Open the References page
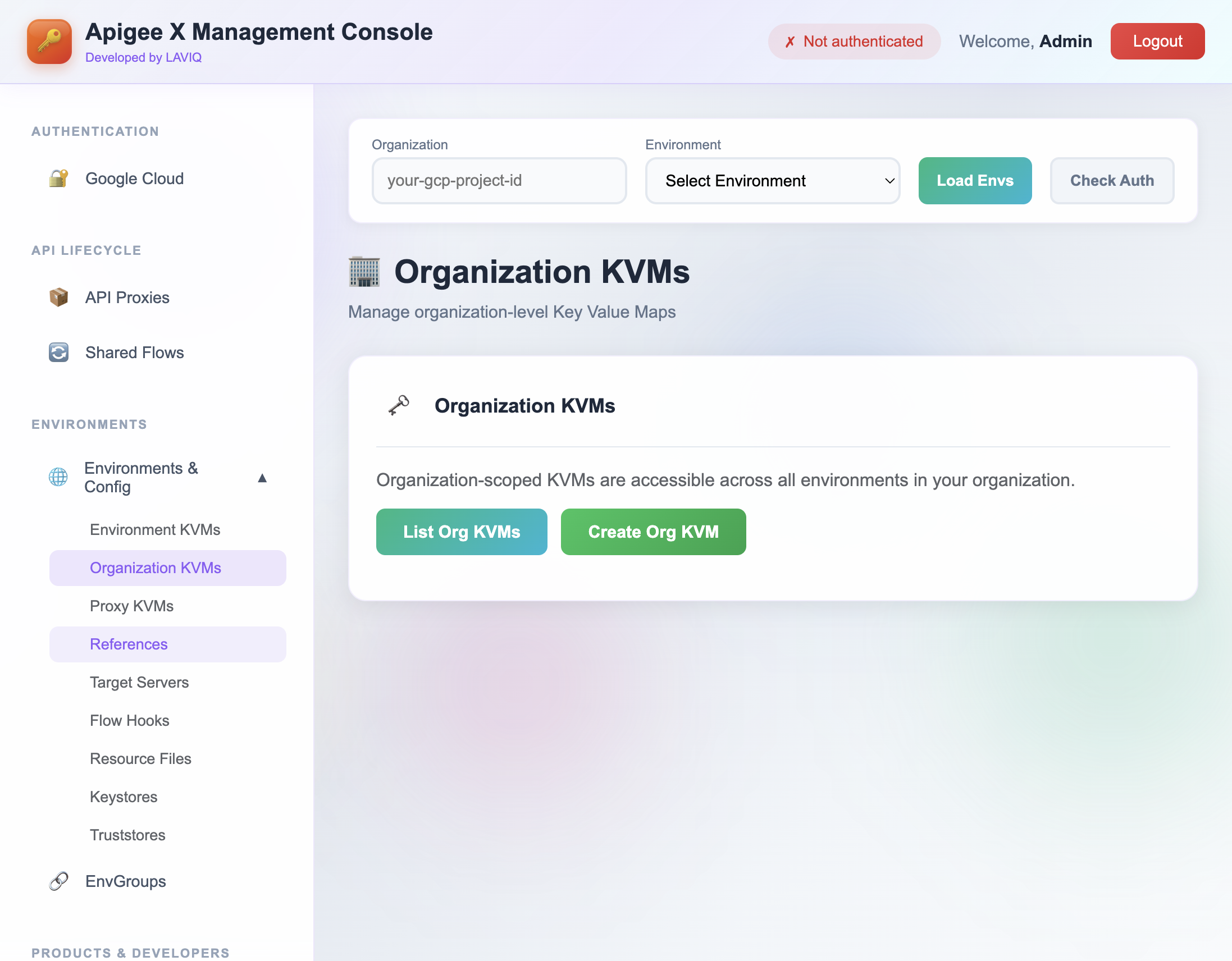Viewport: 1232px width, 961px height. [x=129, y=644]
